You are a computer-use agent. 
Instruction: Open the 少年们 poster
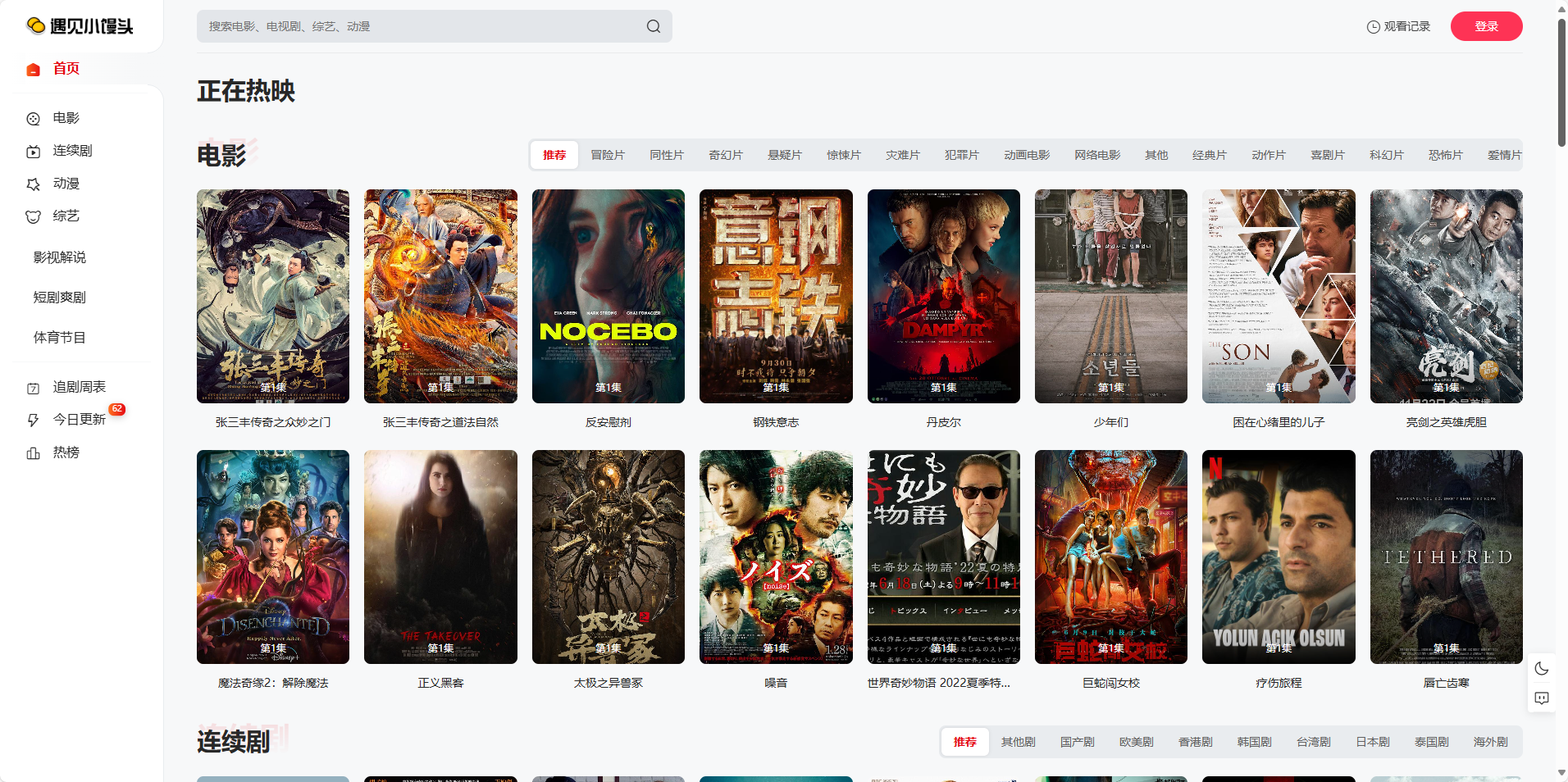coord(1111,296)
